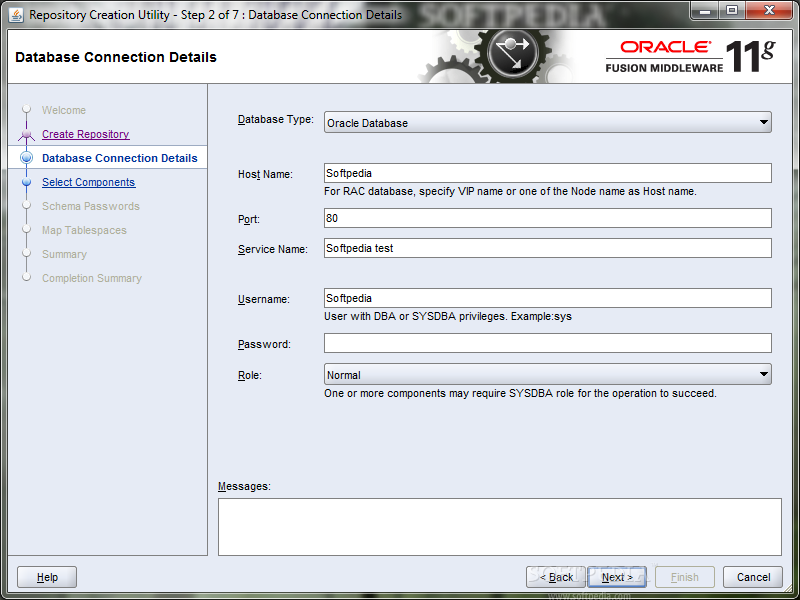Click the SYSDBA role requirement note

(520, 393)
